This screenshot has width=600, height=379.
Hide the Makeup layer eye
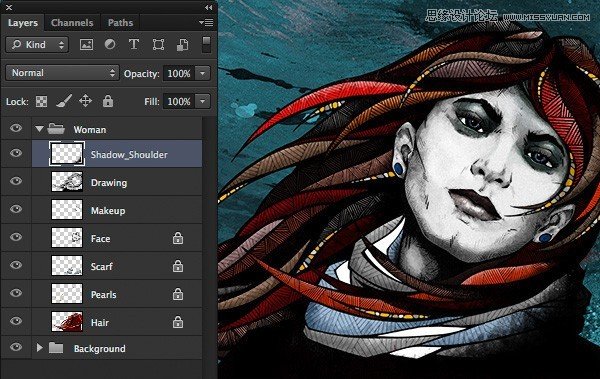(x=16, y=209)
